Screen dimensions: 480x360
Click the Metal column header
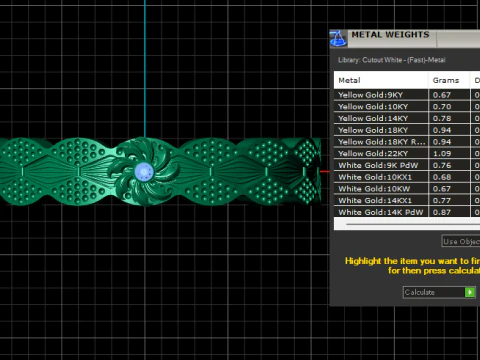[381, 80]
